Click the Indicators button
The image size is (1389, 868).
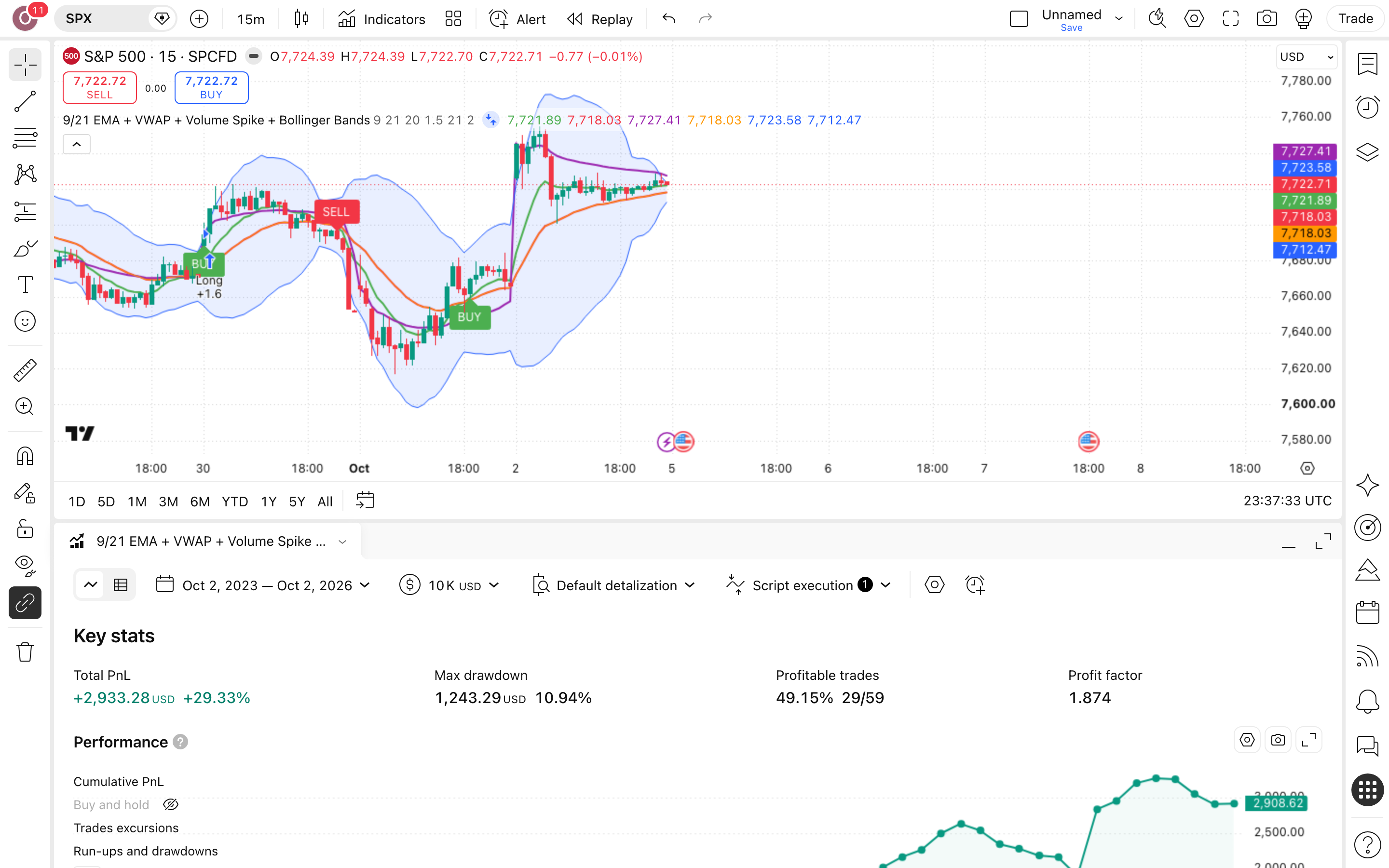point(381,19)
